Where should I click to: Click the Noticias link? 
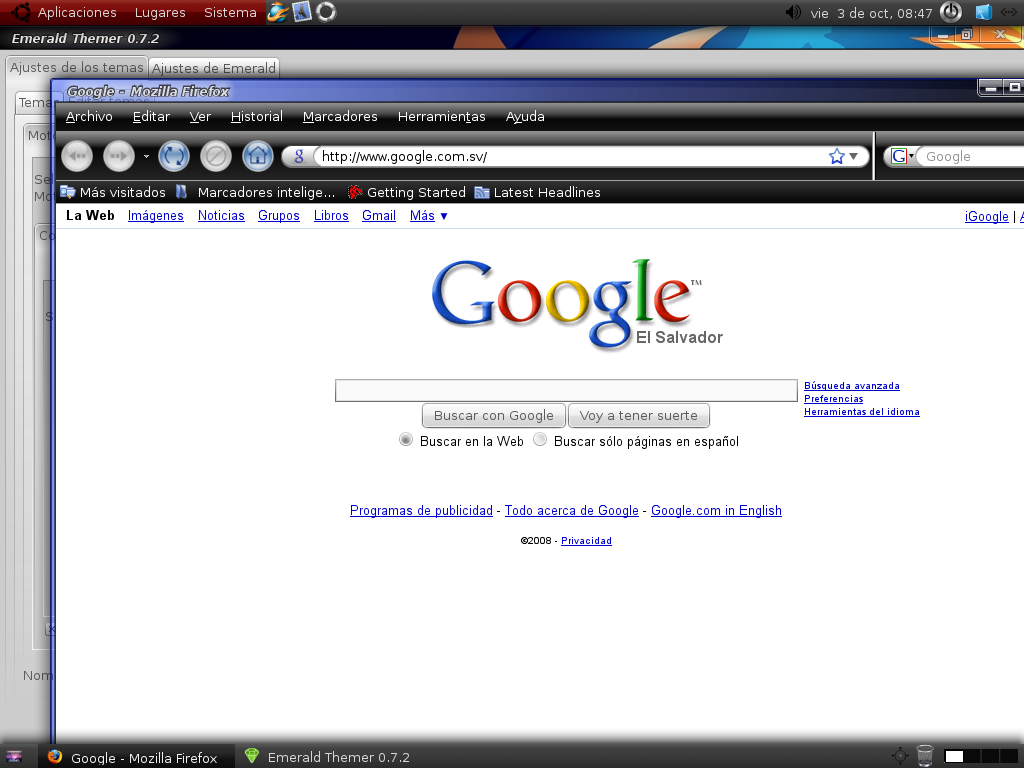pos(221,216)
